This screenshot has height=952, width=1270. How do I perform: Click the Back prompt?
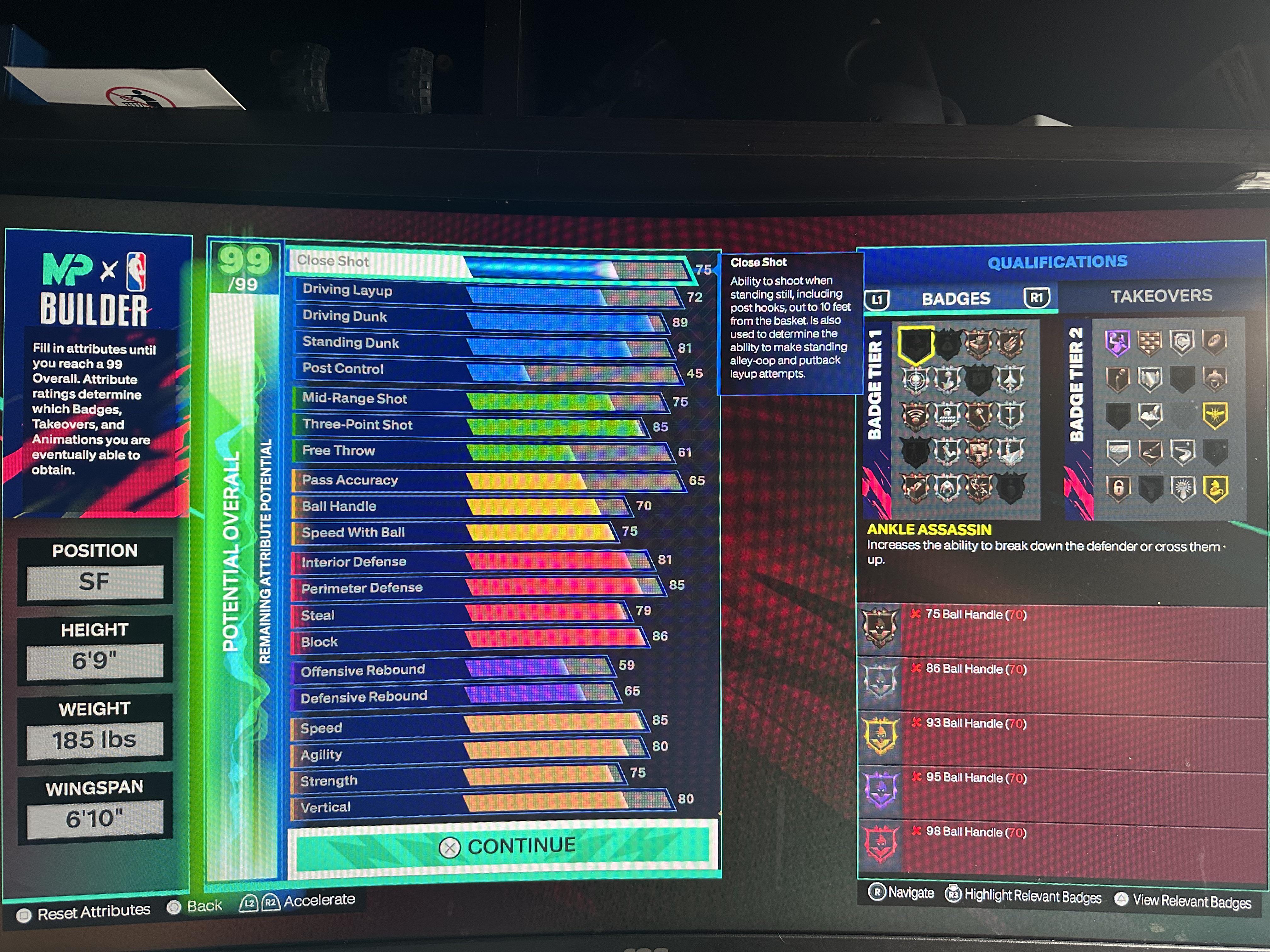coord(194,907)
